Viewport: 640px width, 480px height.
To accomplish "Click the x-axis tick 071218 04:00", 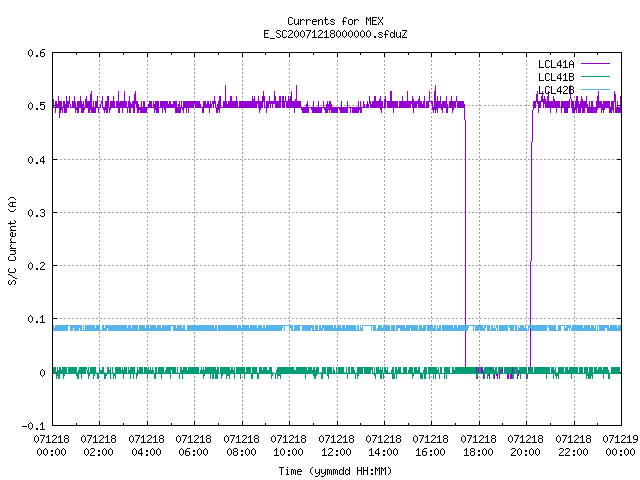I will coord(146,445).
